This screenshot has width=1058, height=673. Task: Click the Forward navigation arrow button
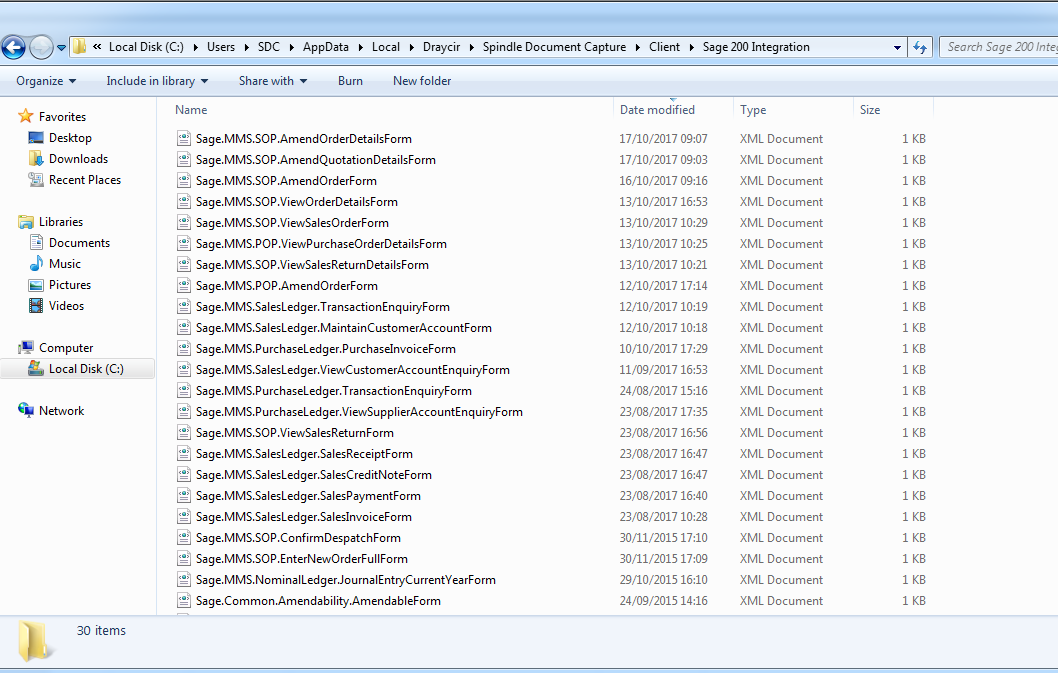(x=41, y=47)
